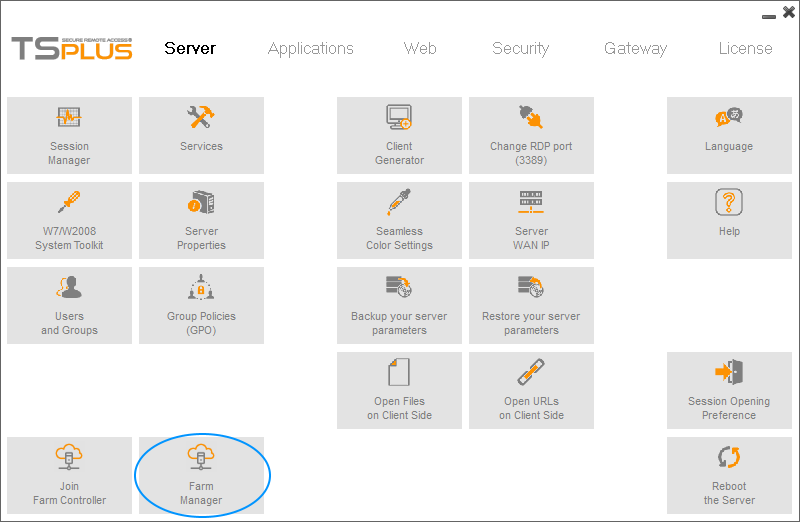800x522 pixels.
Task: Open Seamless Color Settings
Action: pyautogui.click(x=399, y=220)
